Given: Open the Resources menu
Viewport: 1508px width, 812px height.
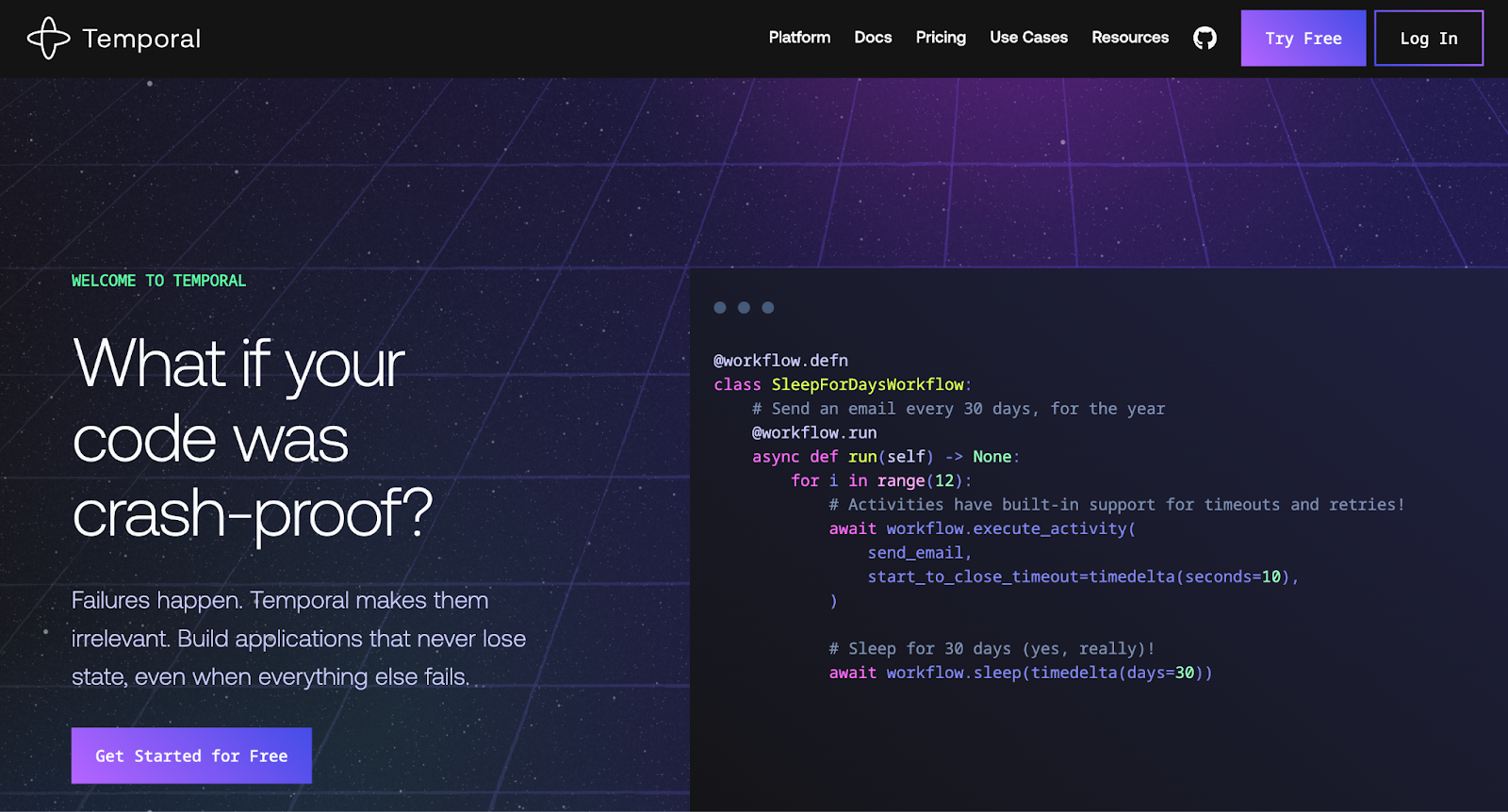Looking at the screenshot, I should tap(1130, 38).
